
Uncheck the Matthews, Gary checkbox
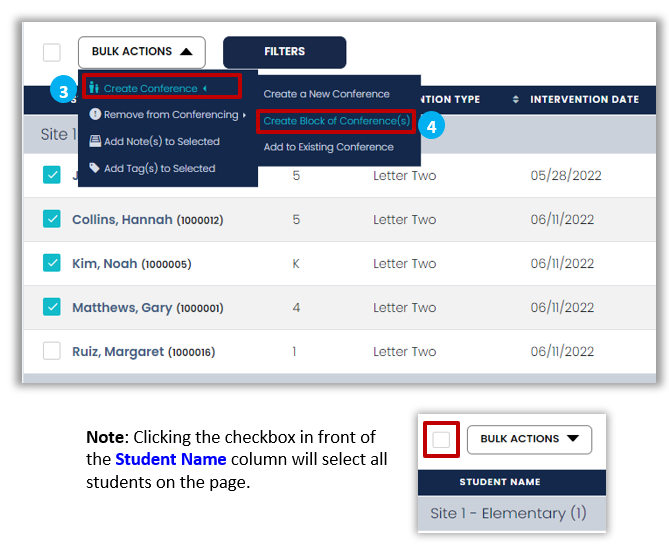point(52,307)
